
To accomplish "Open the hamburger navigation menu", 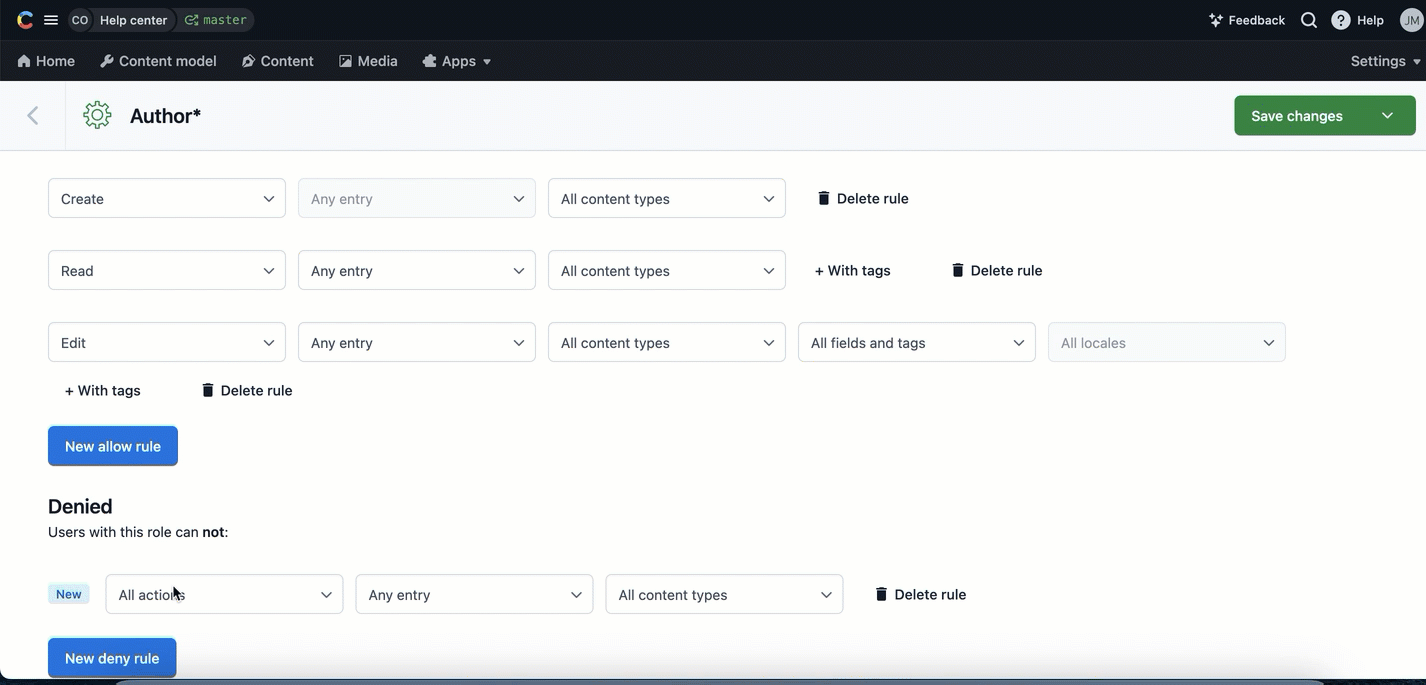I will click(x=51, y=20).
